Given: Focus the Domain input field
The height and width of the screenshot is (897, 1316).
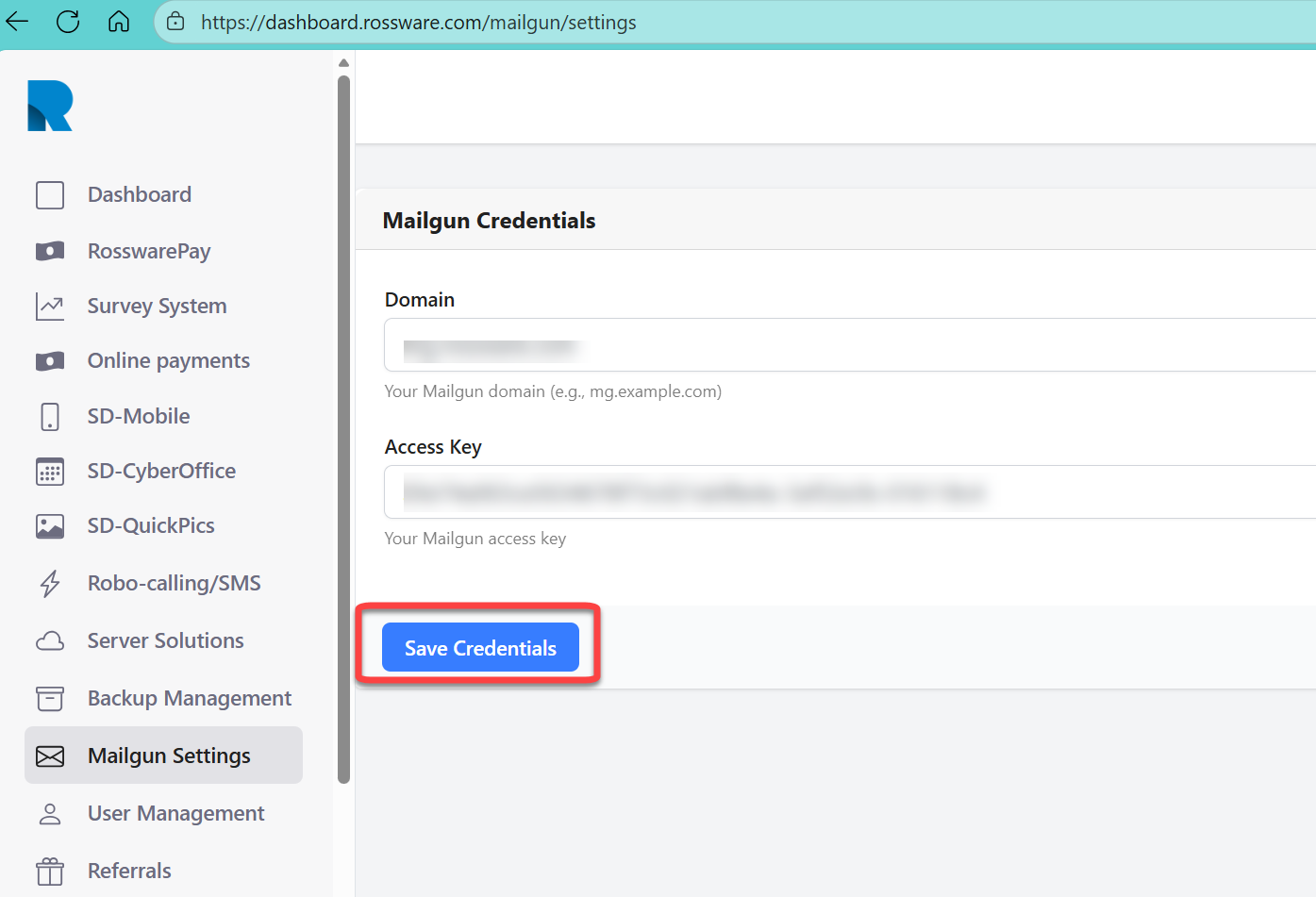Looking at the screenshot, I should pyautogui.click(x=849, y=345).
